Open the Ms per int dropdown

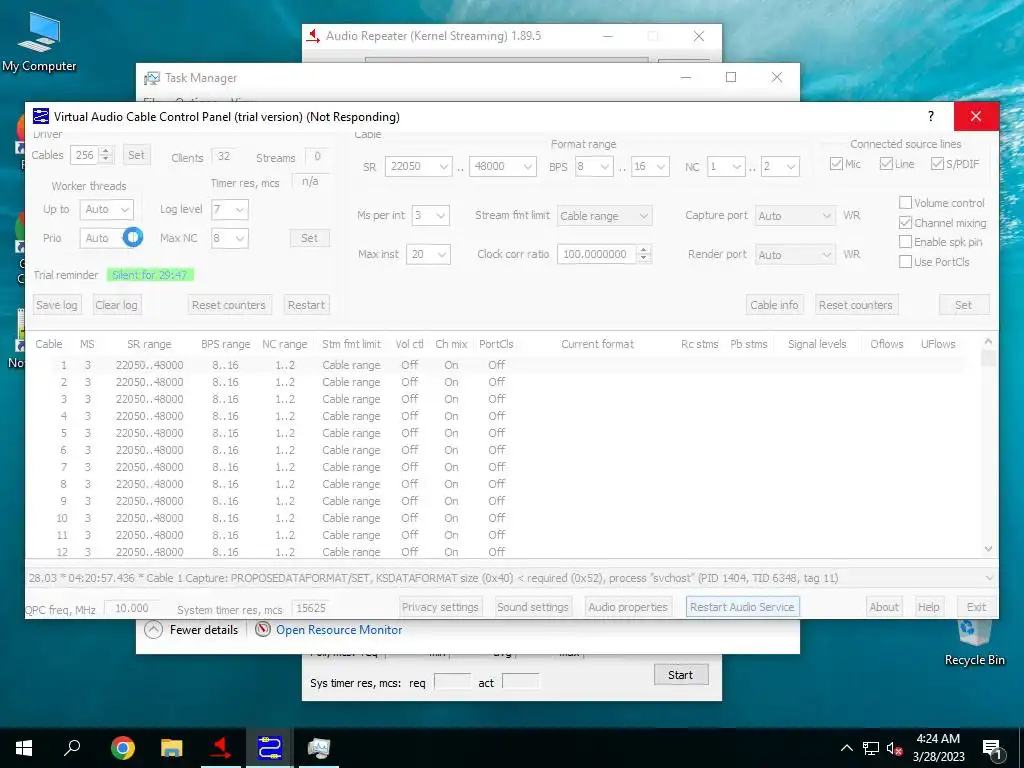430,216
